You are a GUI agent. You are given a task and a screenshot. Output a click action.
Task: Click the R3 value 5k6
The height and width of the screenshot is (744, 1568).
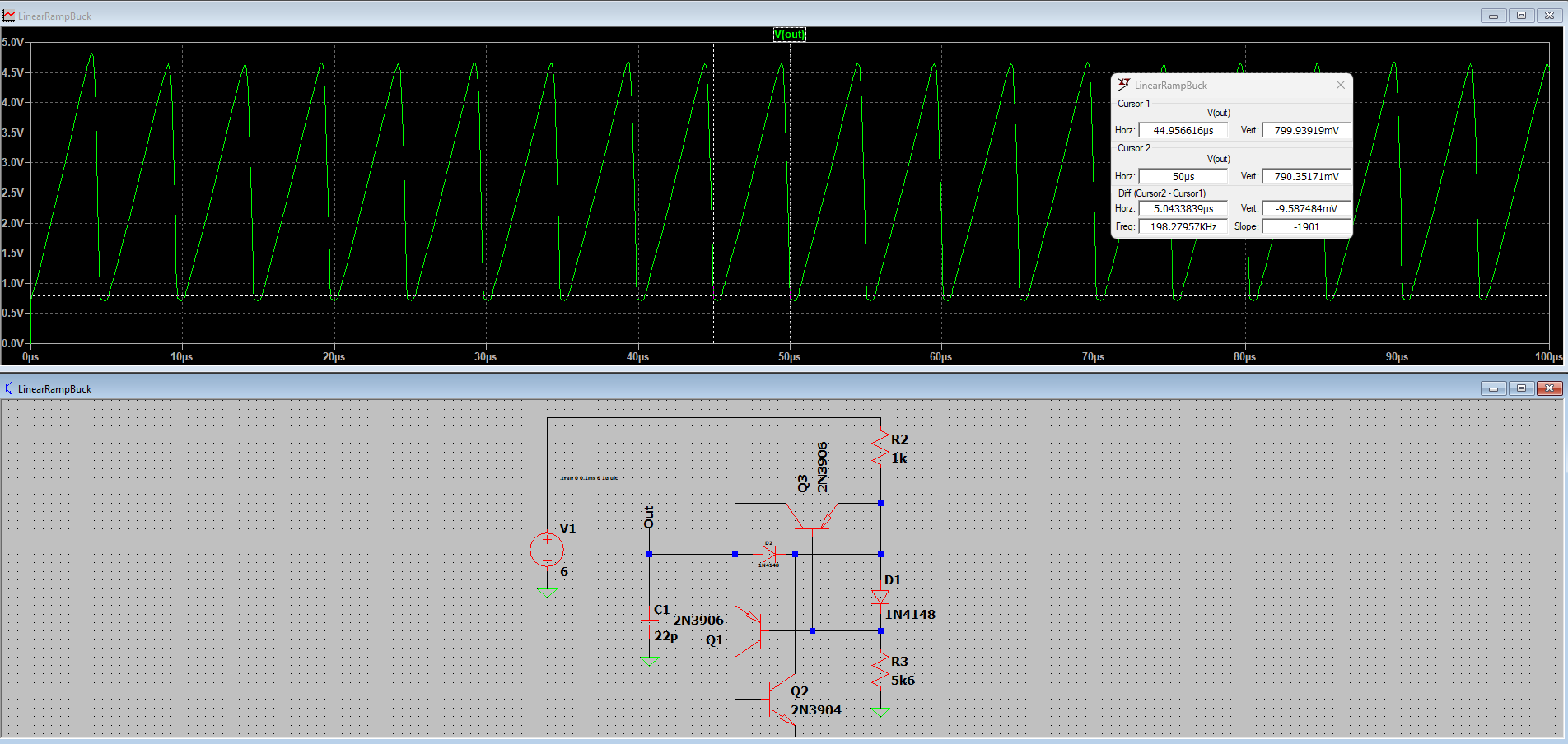903,681
